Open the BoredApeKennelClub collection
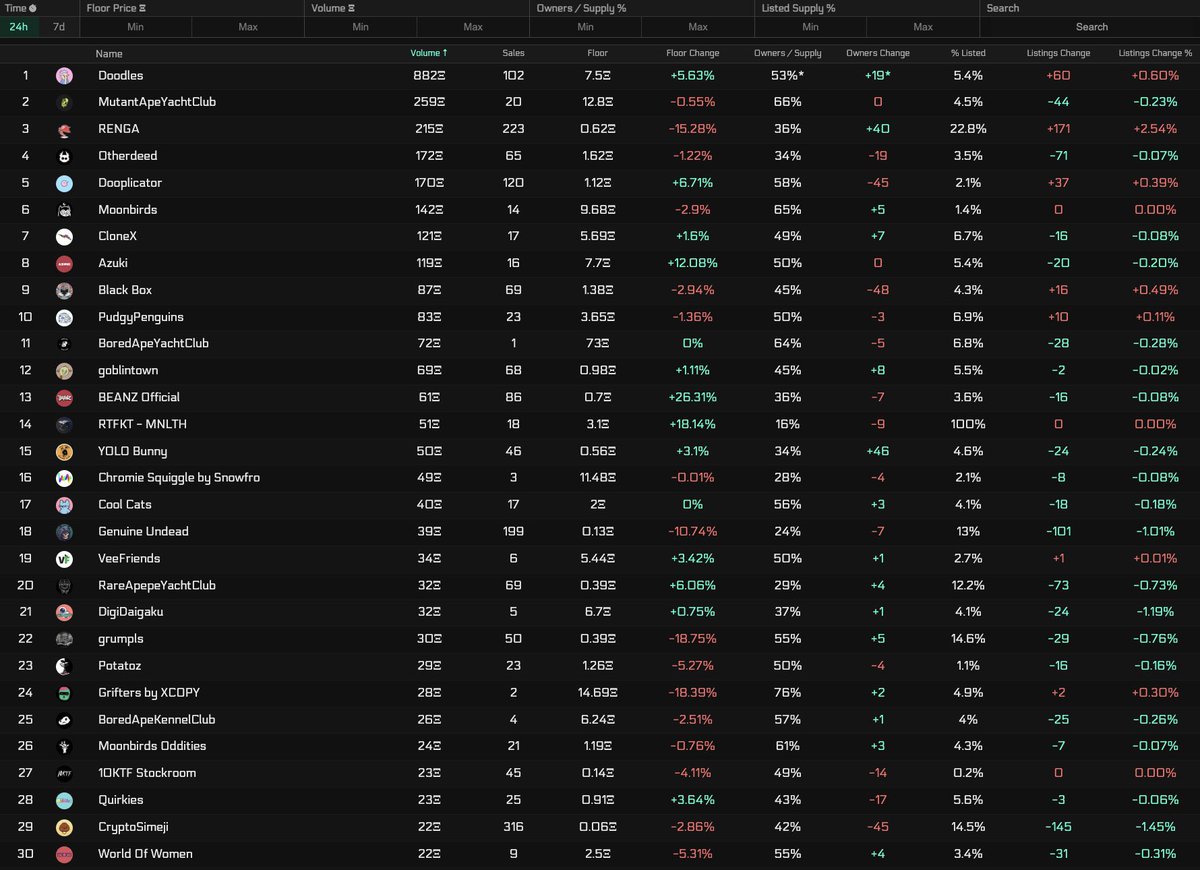 coord(157,719)
